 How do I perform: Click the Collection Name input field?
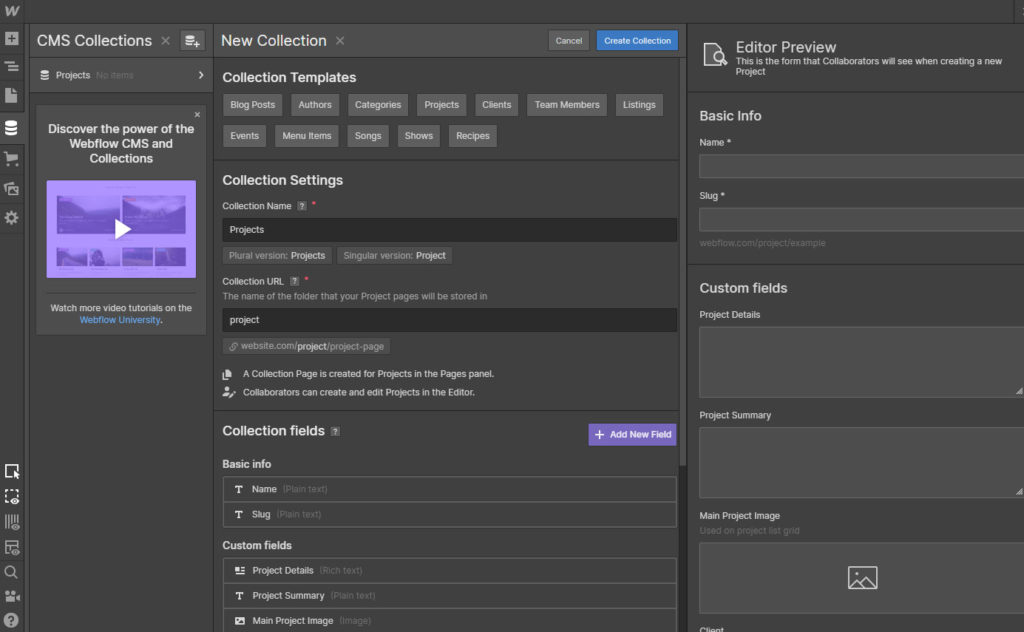[x=449, y=230]
